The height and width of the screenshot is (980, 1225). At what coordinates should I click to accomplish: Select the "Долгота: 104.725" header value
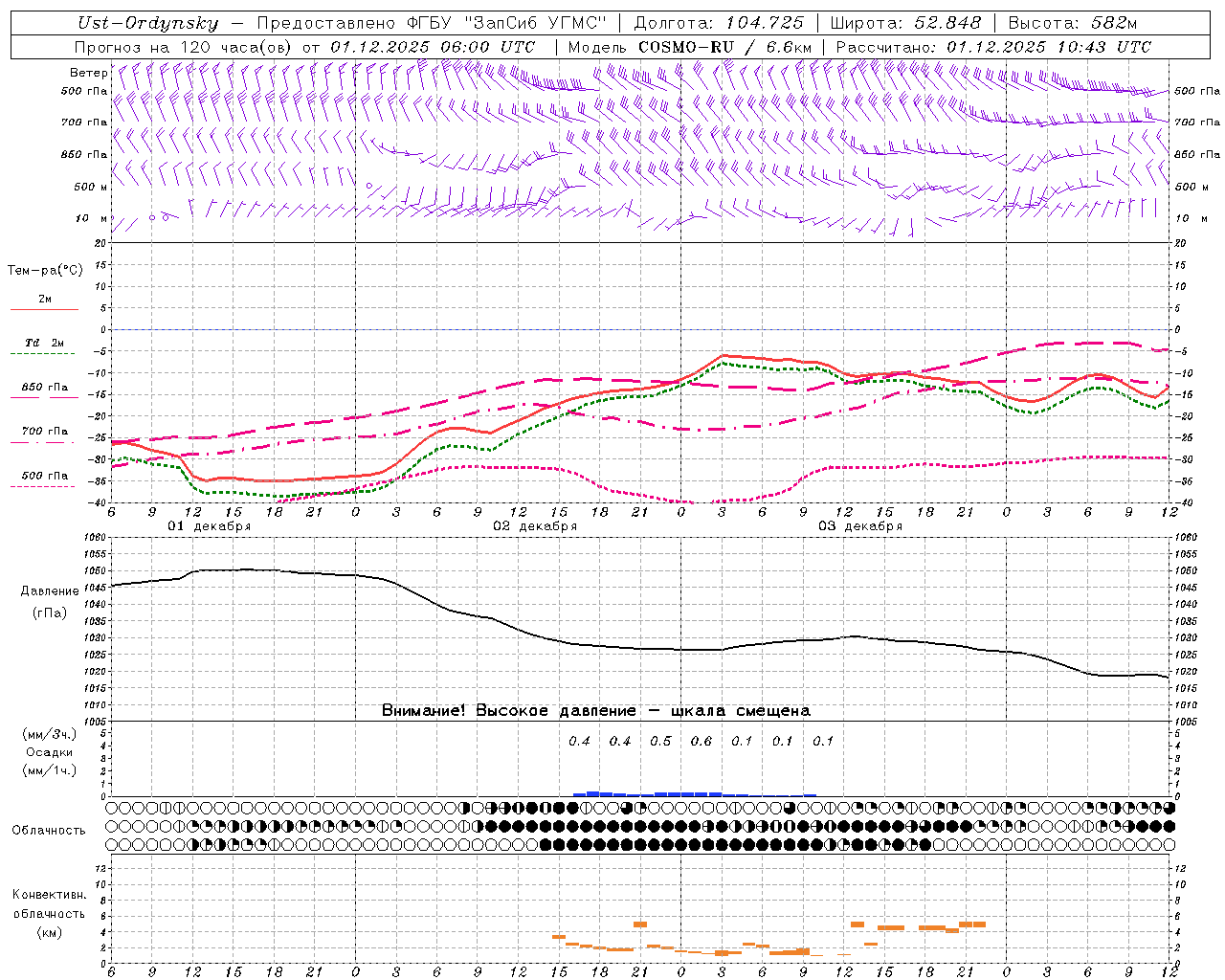pyautogui.click(x=718, y=23)
